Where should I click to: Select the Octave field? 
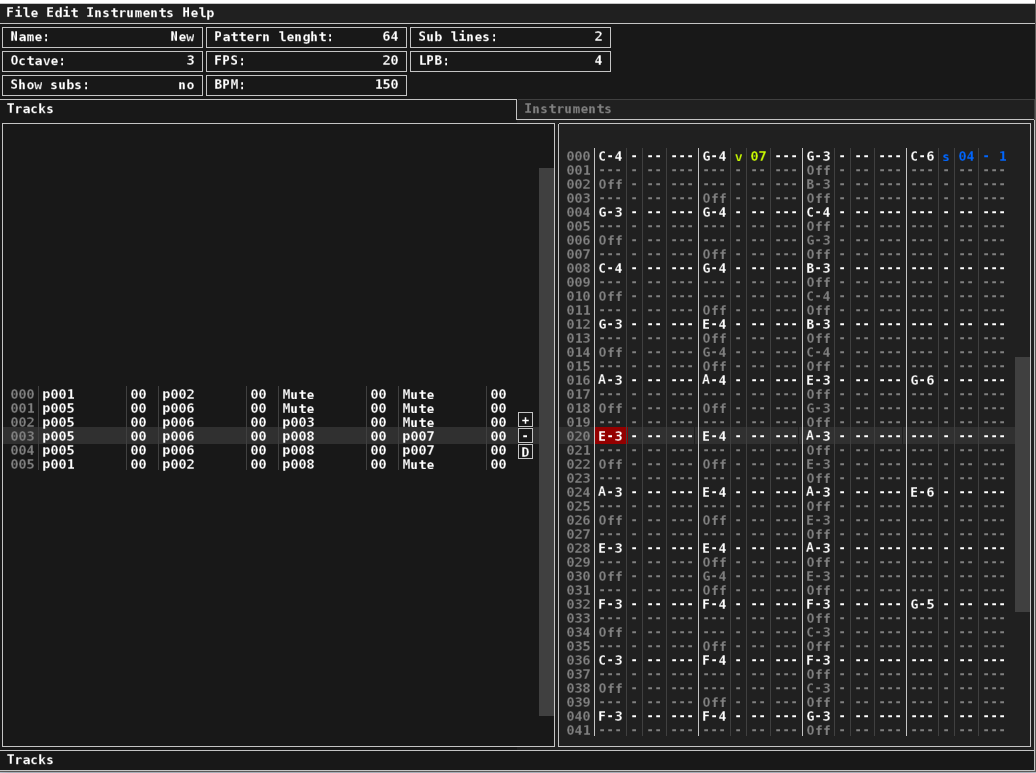coord(102,61)
